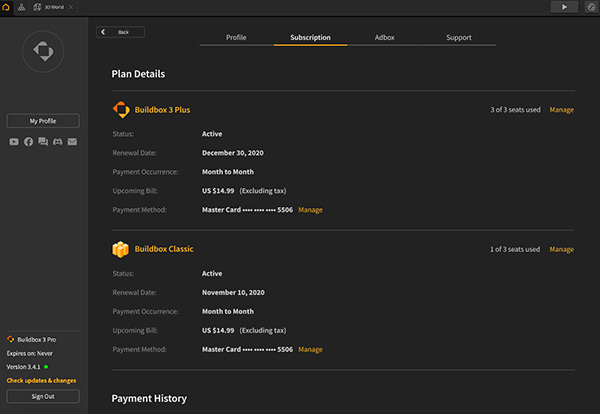The image size is (600, 414).
Task: Open the node map icon in top bar
Action: 21,7
